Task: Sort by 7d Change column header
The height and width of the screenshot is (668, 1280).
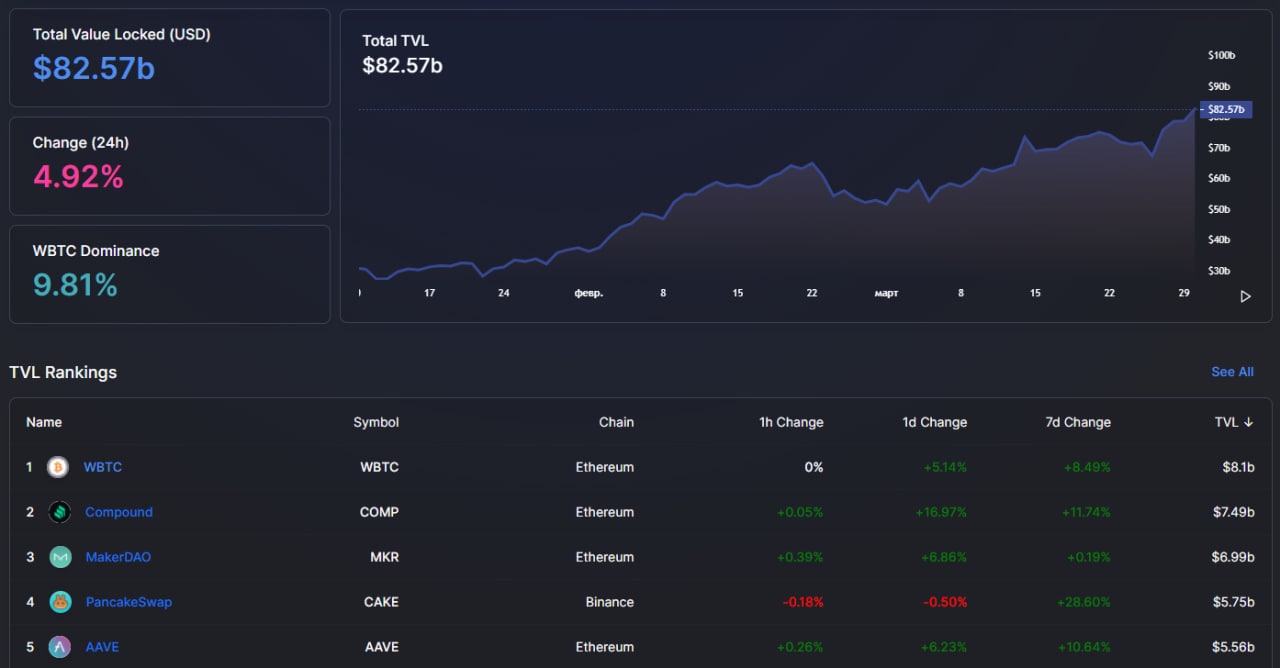Action: pos(1078,422)
